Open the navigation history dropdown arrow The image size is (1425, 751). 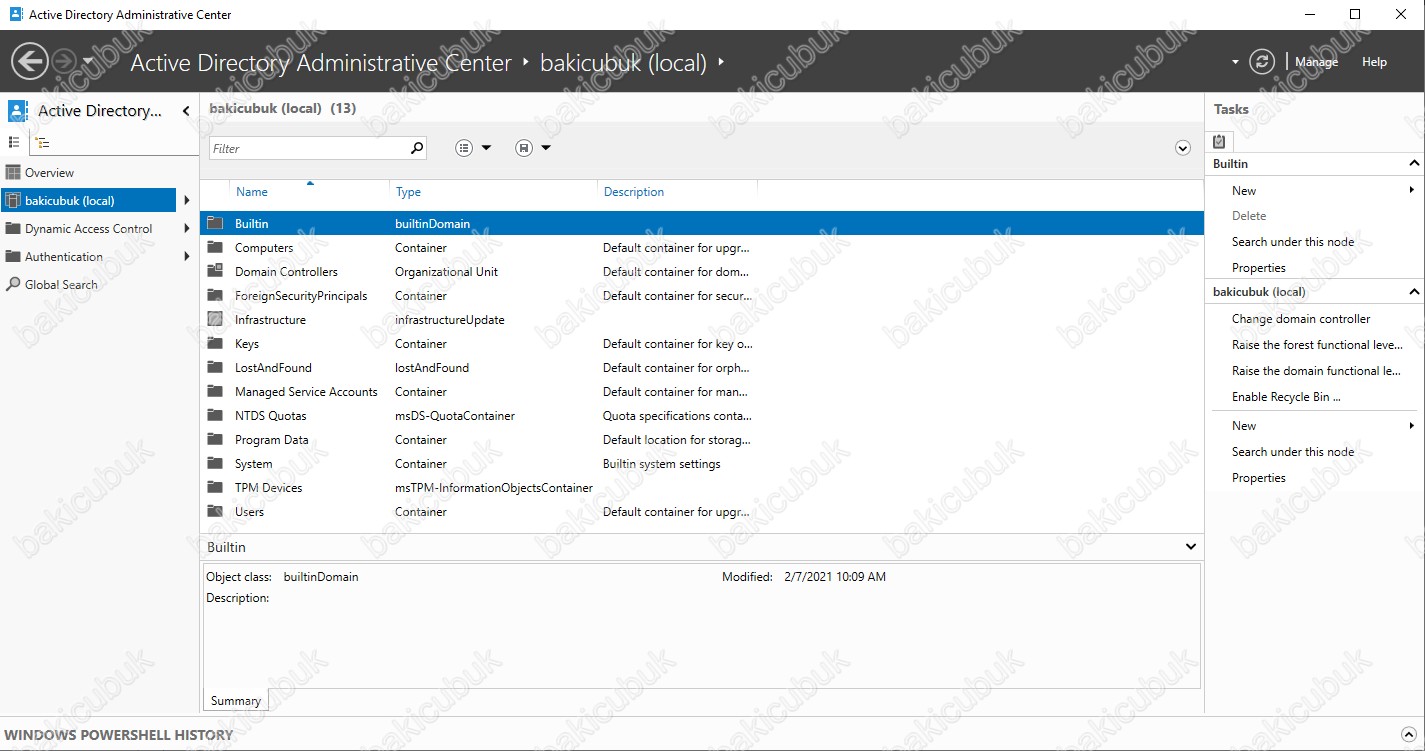coord(88,62)
